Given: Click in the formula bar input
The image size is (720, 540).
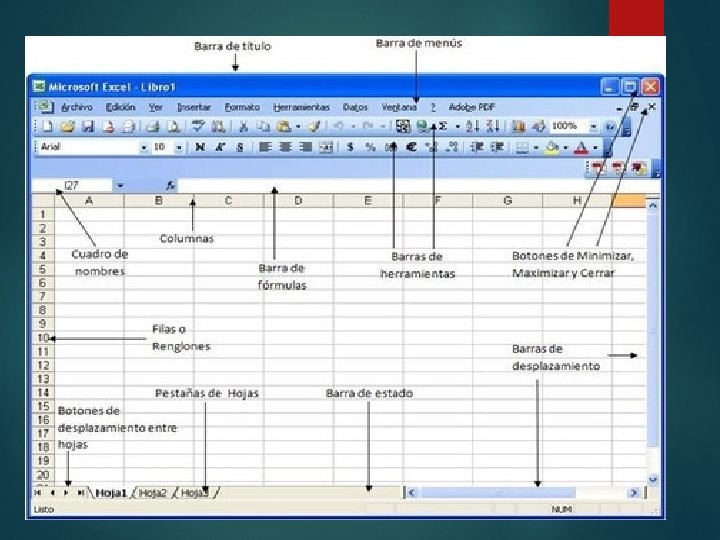Looking at the screenshot, I should (x=418, y=186).
